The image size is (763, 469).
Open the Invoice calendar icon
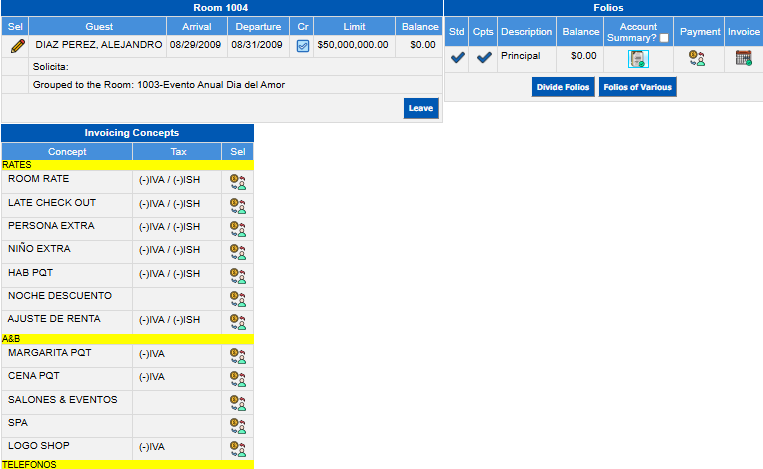click(743, 58)
